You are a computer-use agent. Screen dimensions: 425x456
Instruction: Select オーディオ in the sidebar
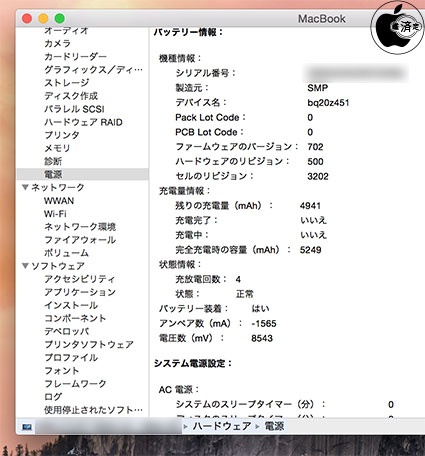pyautogui.click(x=66, y=30)
